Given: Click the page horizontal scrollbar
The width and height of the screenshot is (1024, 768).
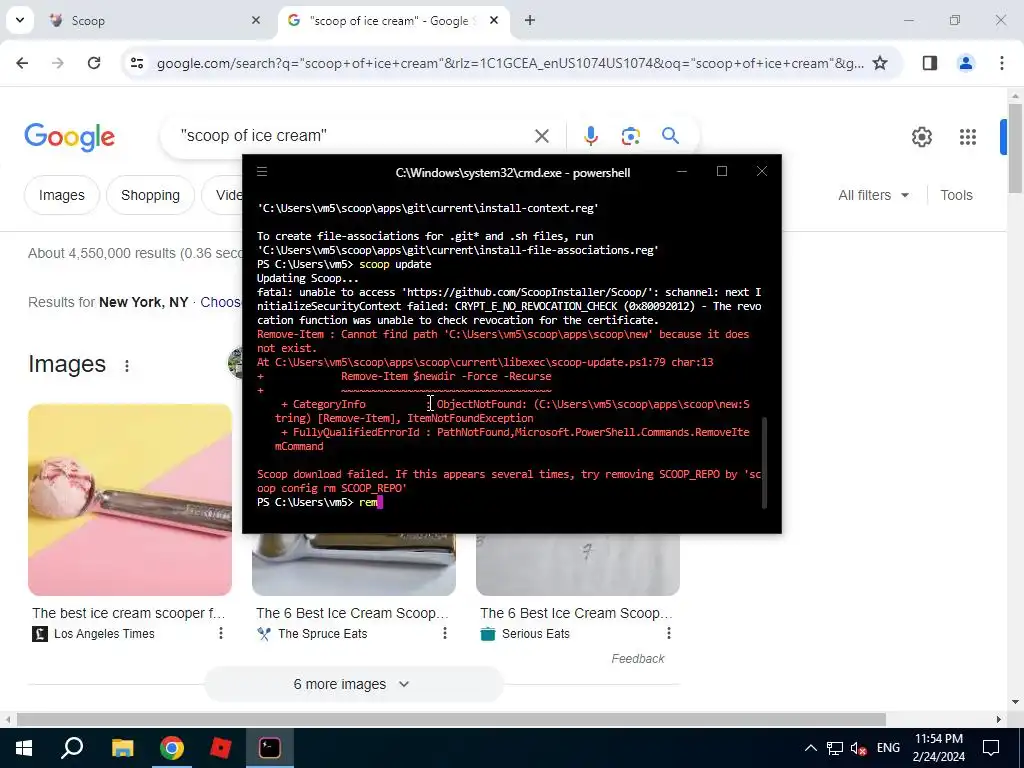Looking at the screenshot, I should click(451, 719).
